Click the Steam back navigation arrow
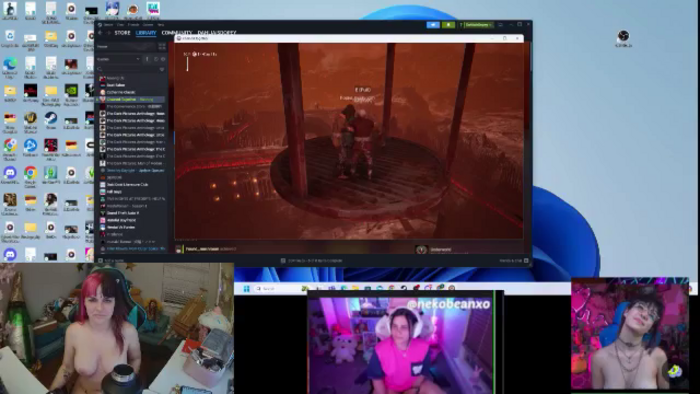The image size is (700, 394). click(100, 33)
